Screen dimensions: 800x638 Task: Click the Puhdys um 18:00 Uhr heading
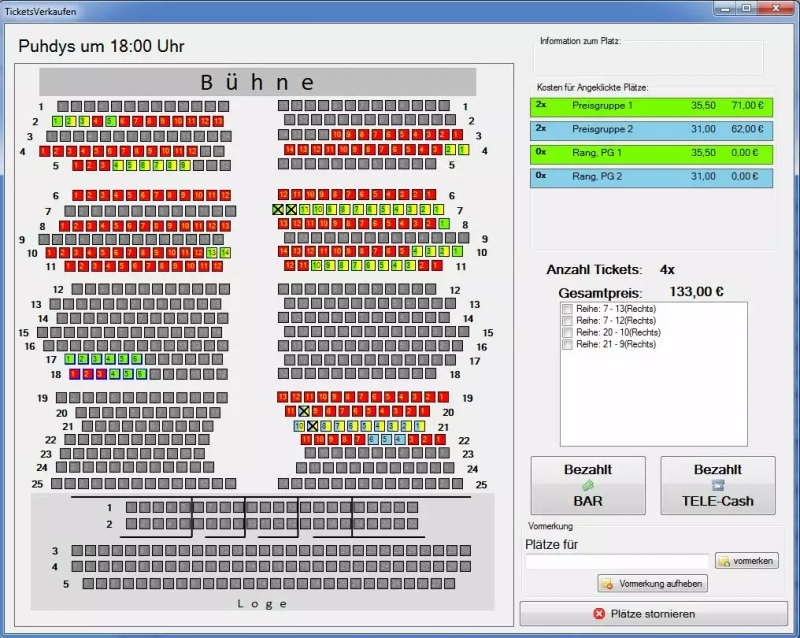coord(101,46)
